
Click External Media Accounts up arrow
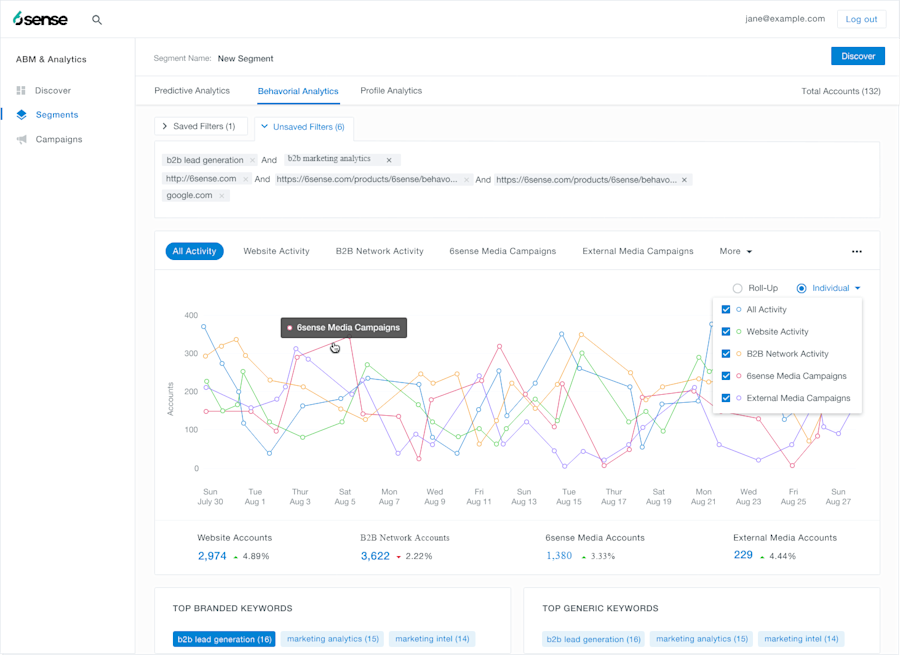click(762, 557)
